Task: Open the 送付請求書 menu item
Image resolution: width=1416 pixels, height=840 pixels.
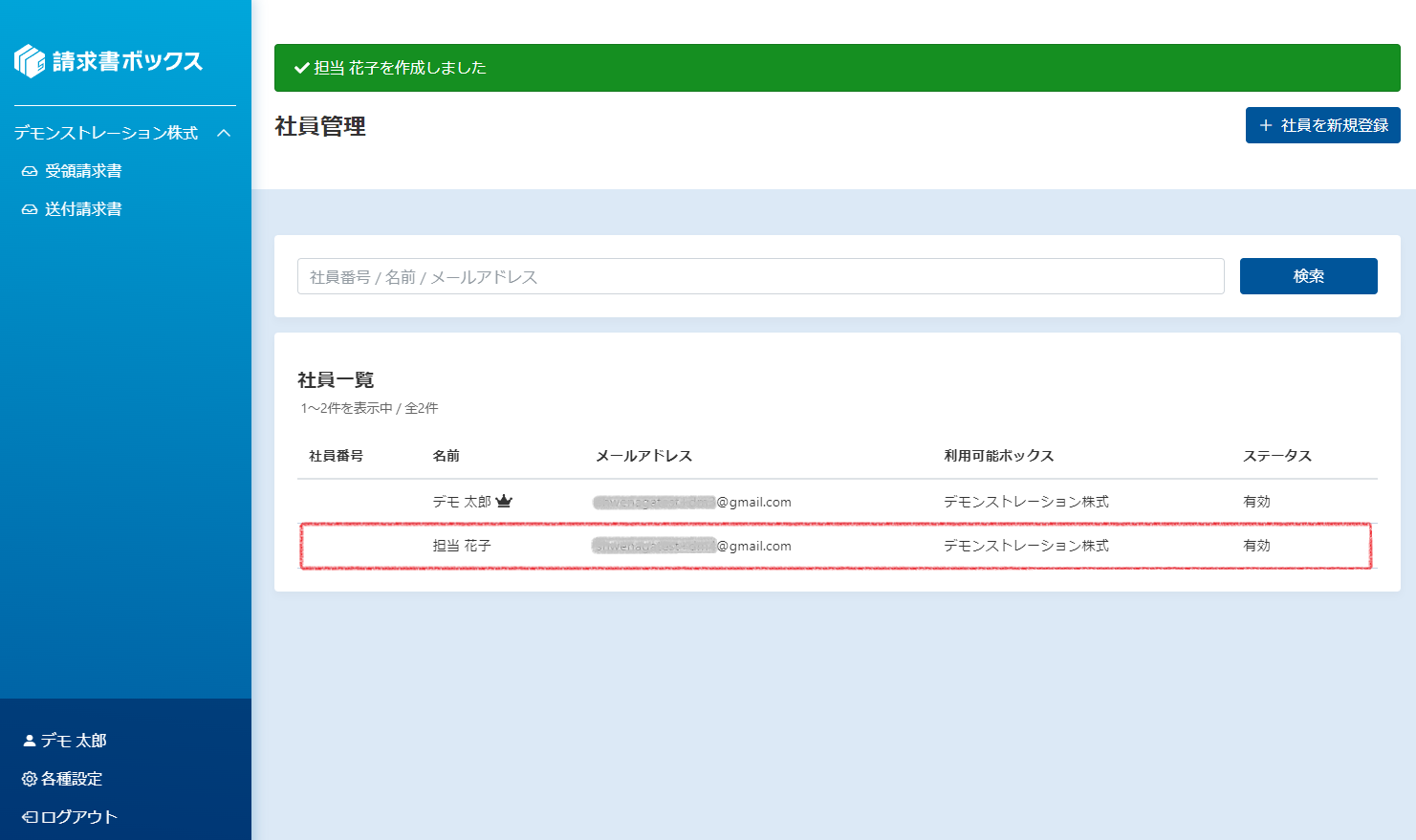Action: 83,209
